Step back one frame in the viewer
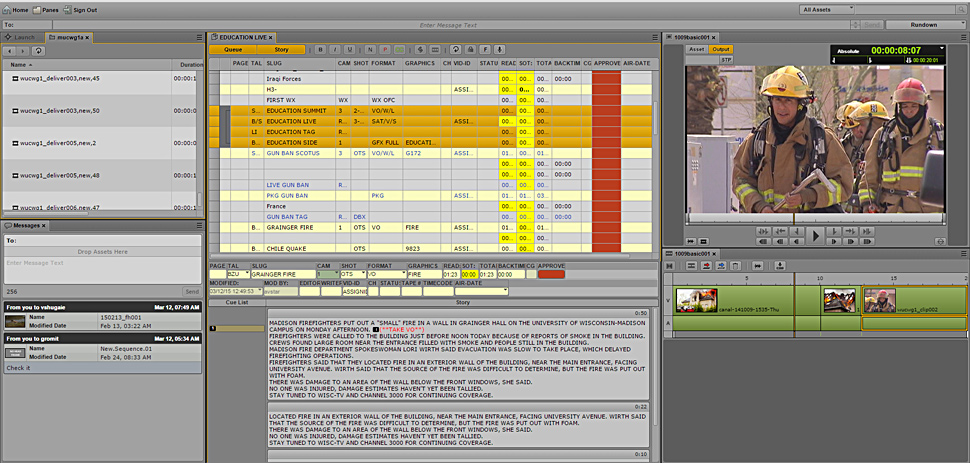Image resolution: width=970 pixels, height=463 pixels. [x=799, y=241]
